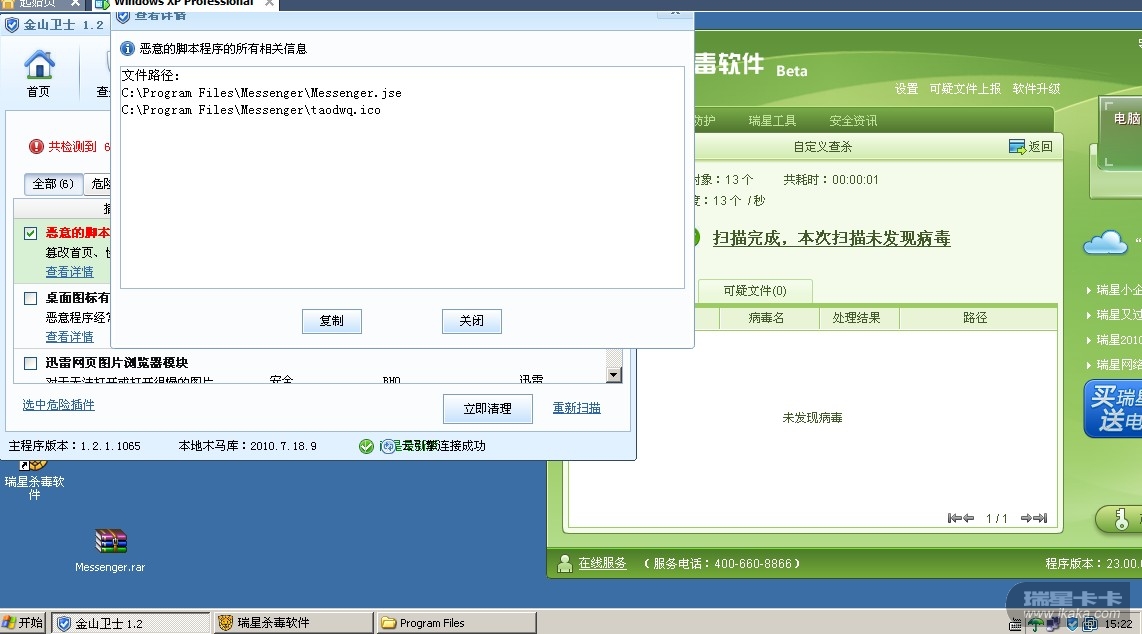Click the person icon beside 在线服务
The image size is (1142, 634).
[564, 563]
